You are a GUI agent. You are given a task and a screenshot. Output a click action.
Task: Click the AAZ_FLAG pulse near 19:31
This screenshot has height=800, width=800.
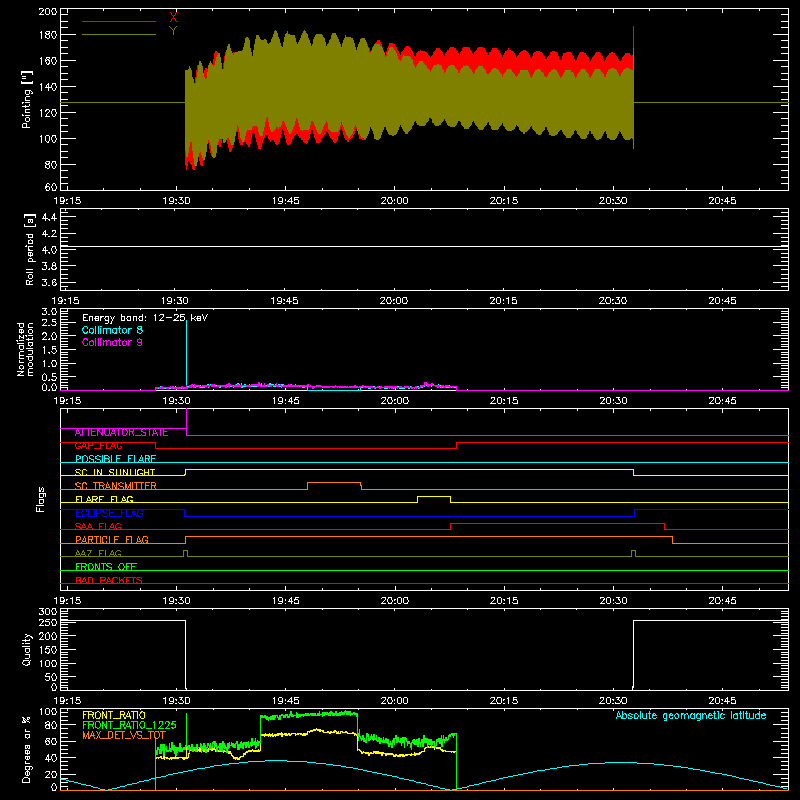(185, 552)
